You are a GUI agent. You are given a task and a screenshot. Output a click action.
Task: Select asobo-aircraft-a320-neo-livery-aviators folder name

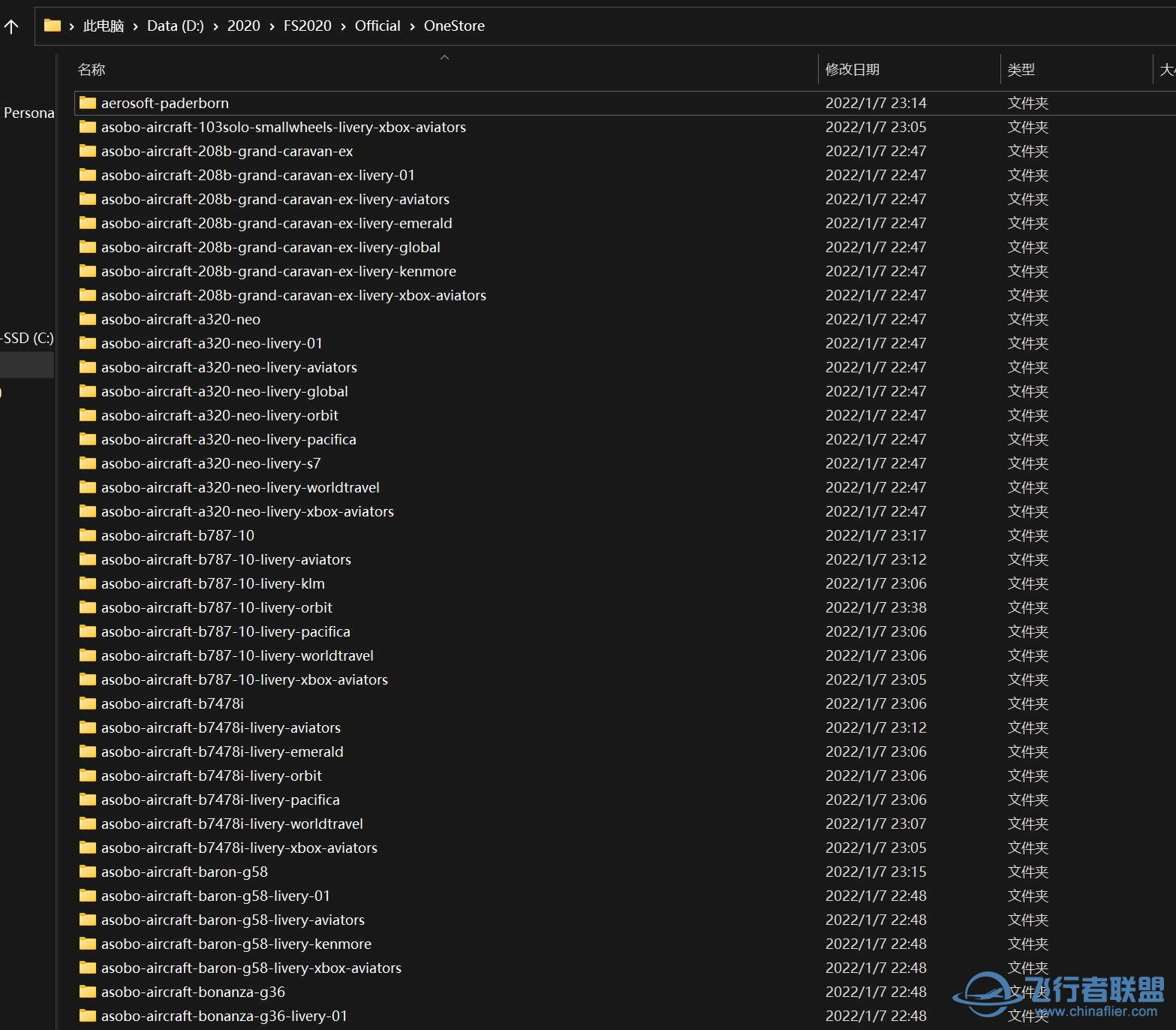pyautogui.click(x=230, y=367)
